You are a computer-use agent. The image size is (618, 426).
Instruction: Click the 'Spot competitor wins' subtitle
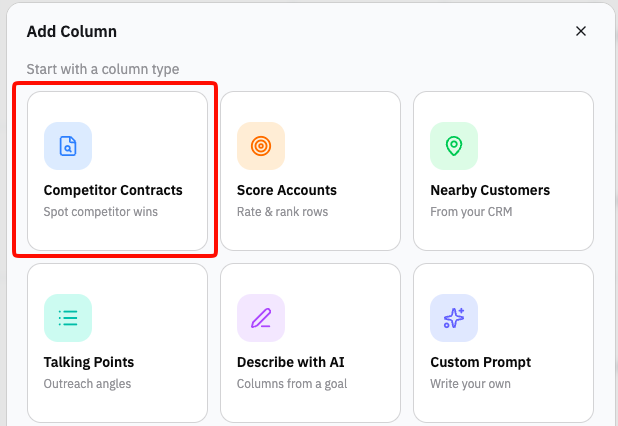(x=101, y=212)
